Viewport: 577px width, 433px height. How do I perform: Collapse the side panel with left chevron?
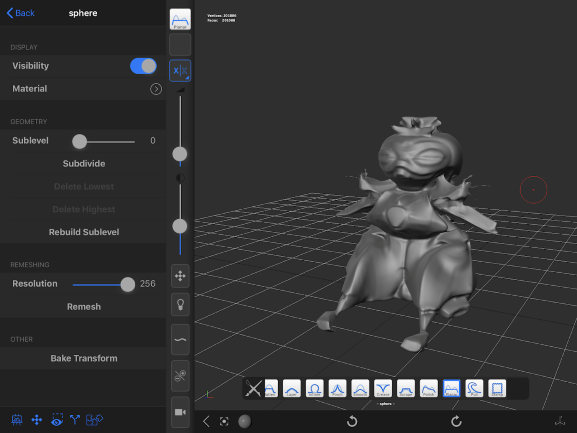tap(206, 422)
